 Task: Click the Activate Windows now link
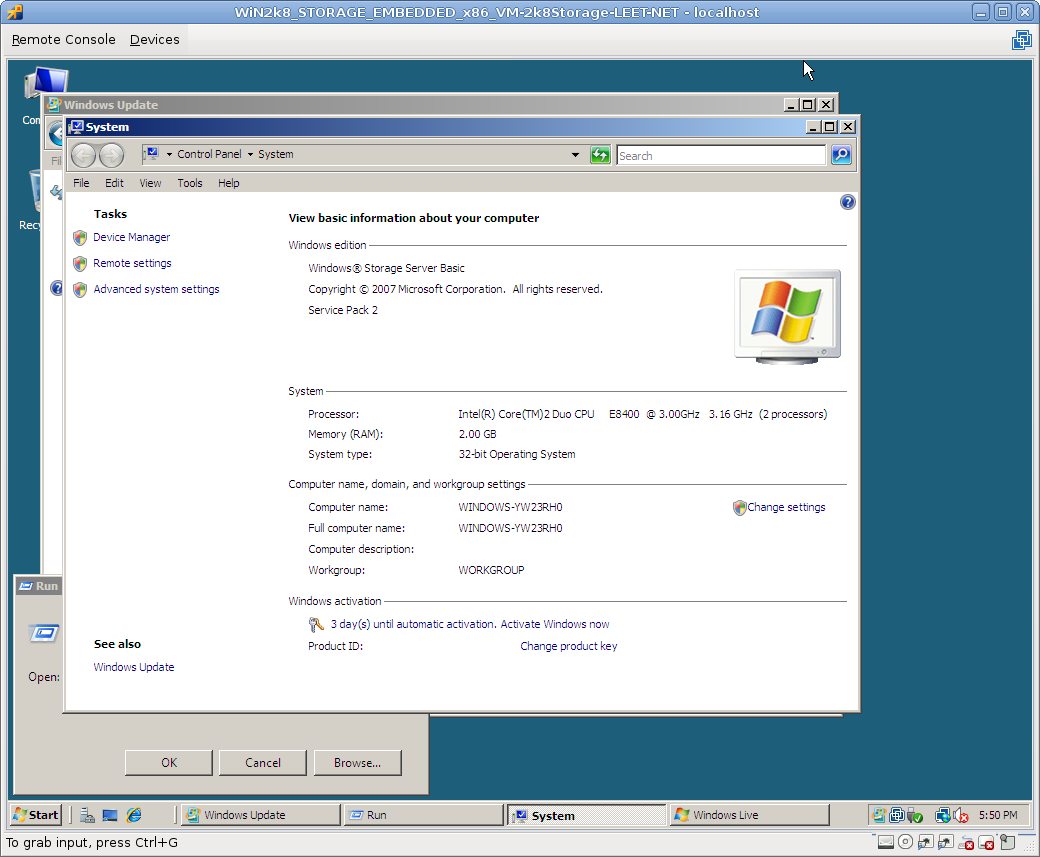[555, 624]
